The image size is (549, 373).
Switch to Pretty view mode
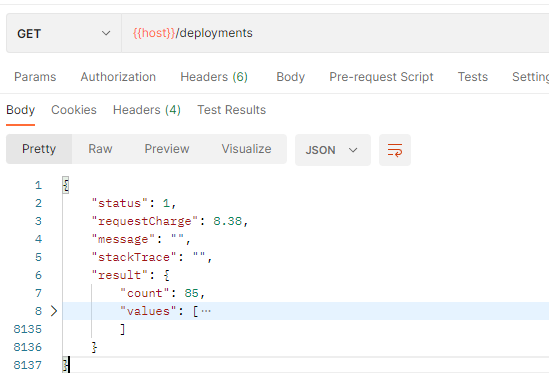click(x=39, y=149)
